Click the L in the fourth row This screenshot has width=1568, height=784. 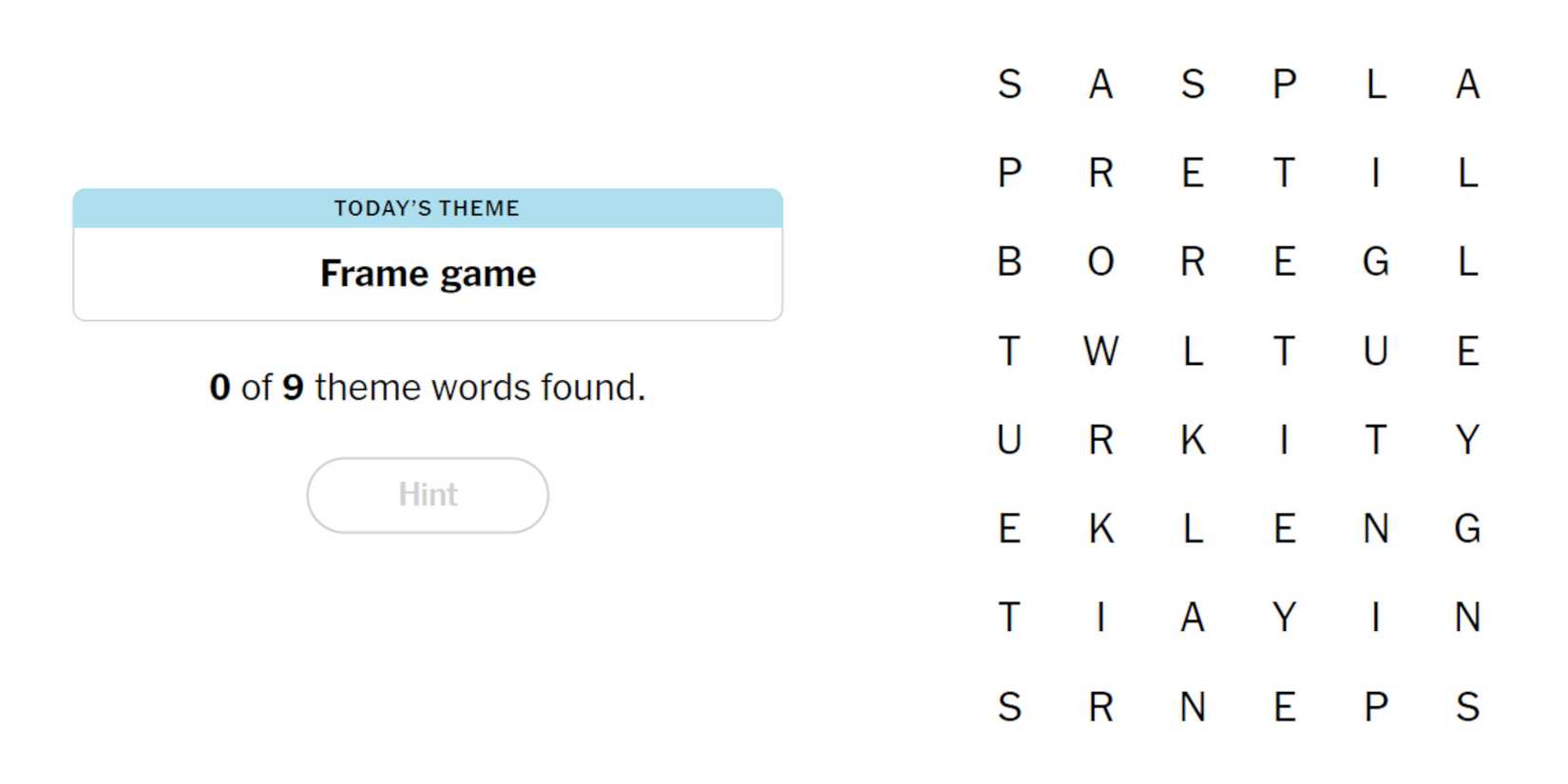(1191, 351)
